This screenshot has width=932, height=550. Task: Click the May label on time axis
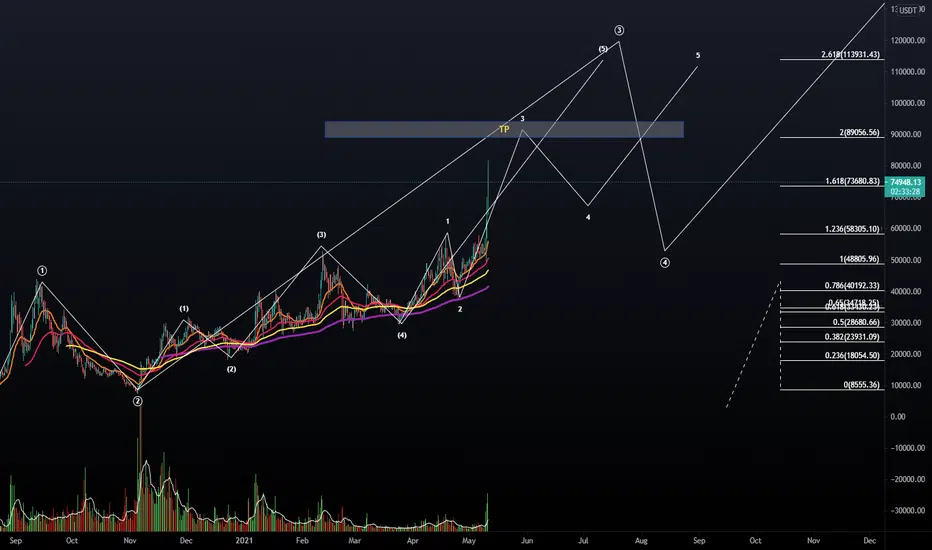point(469,540)
